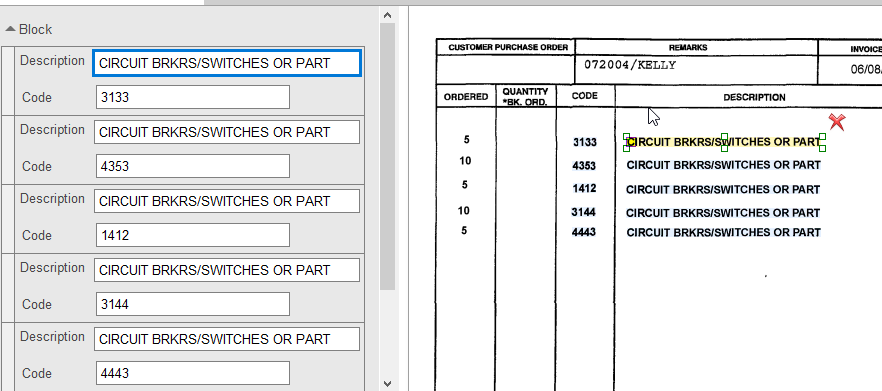Click ordered quantity 5 beside code 3133
Image resolution: width=882 pixels, height=391 pixels.
[466, 140]
